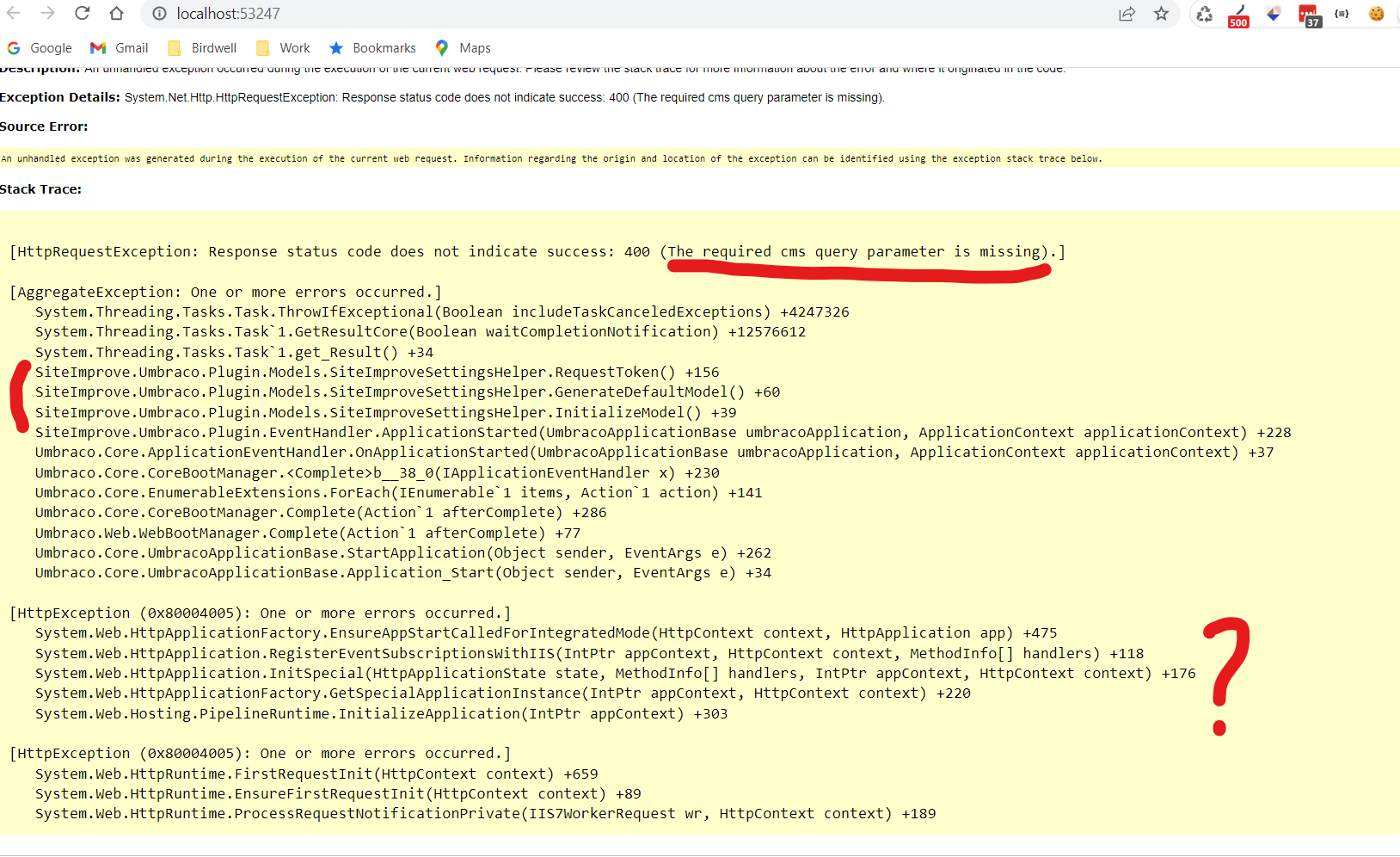The width and height of the screenshot is (1400, 857).
Task: Click the SiteImprove EventHandler.ApplicationStarted line
Action: pos(663,432)
